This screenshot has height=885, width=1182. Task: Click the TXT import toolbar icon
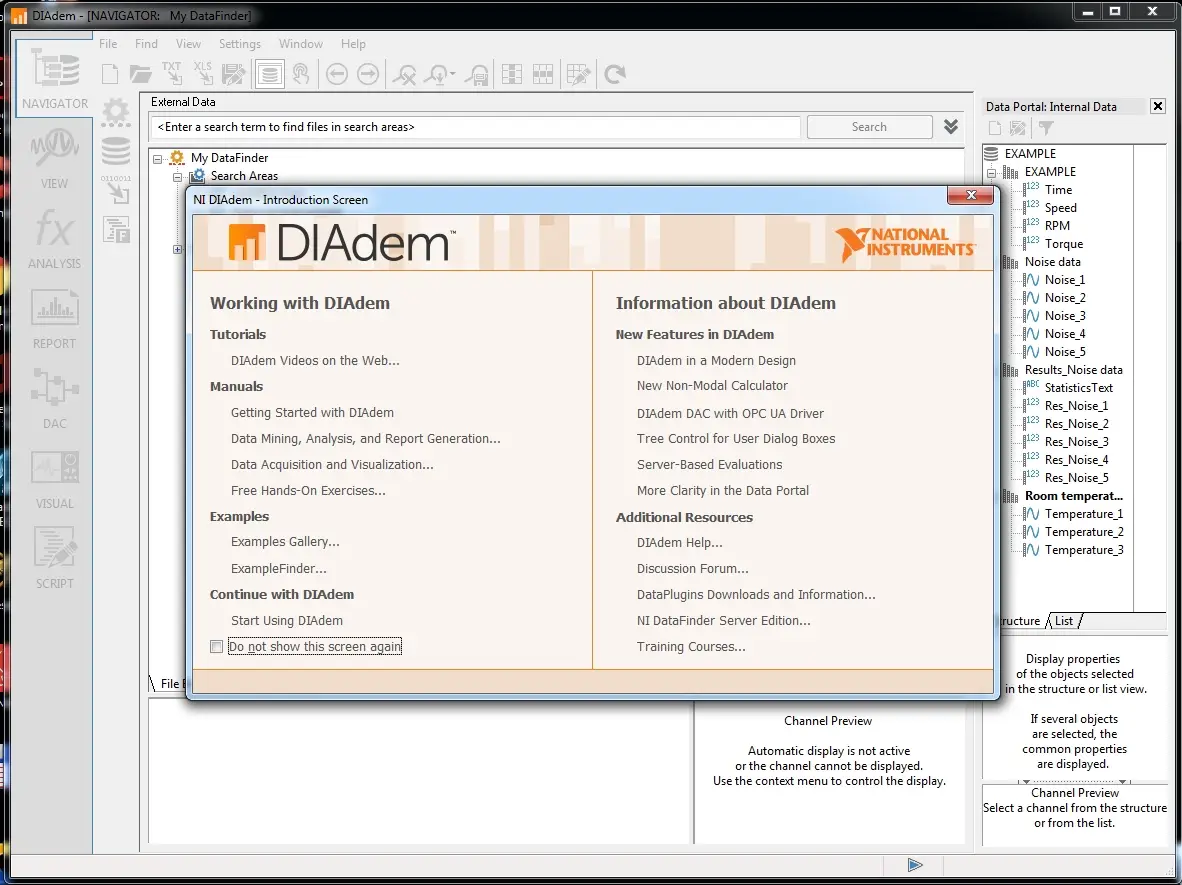pos(172,73)
